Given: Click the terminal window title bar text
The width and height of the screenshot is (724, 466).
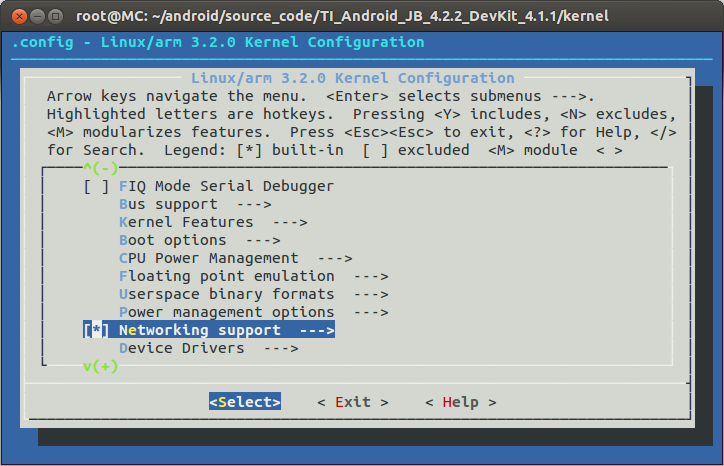Looking at the screenshot, I should coord(342,17).
